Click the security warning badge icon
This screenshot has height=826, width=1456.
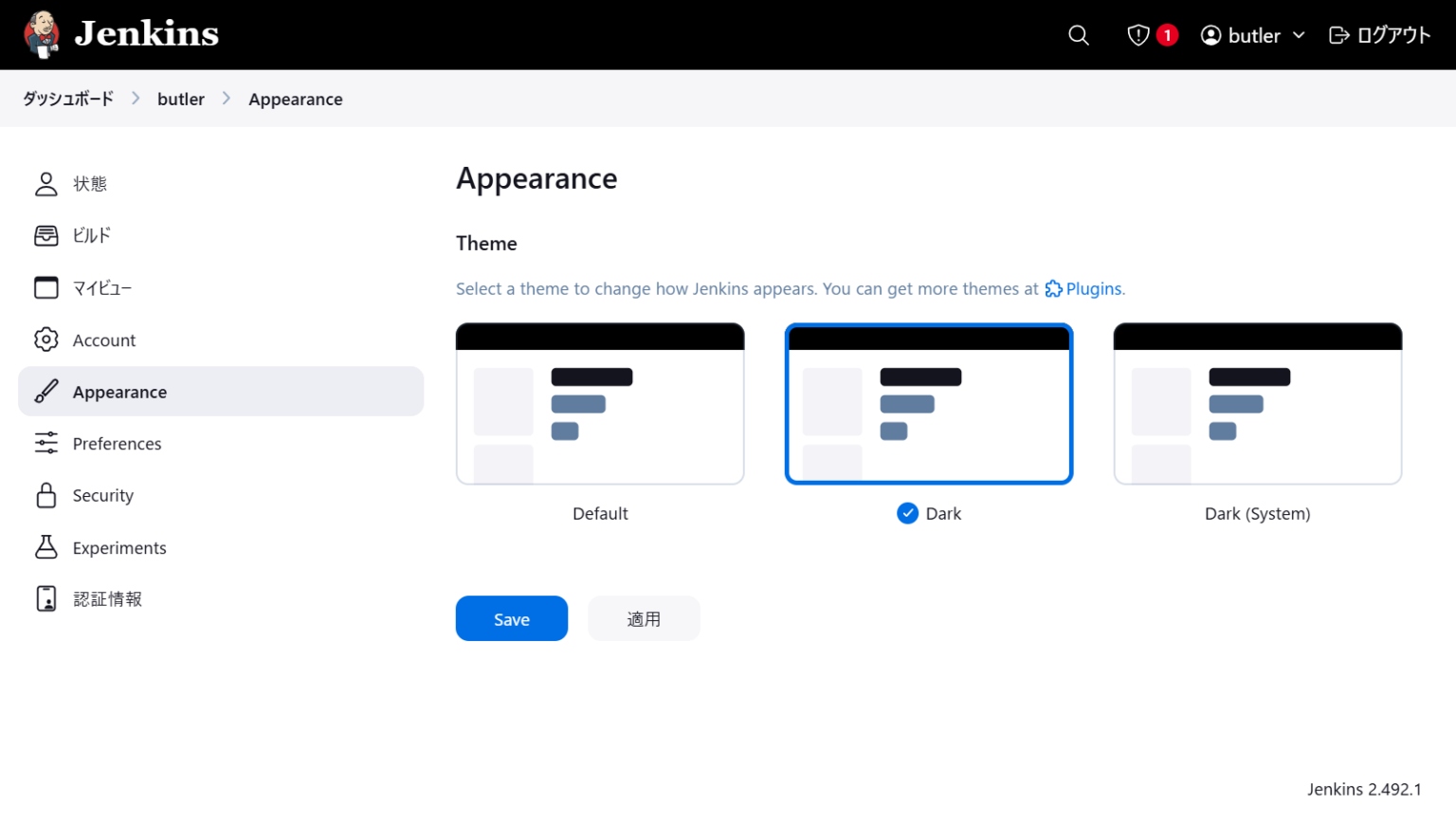pos(1137,35)
